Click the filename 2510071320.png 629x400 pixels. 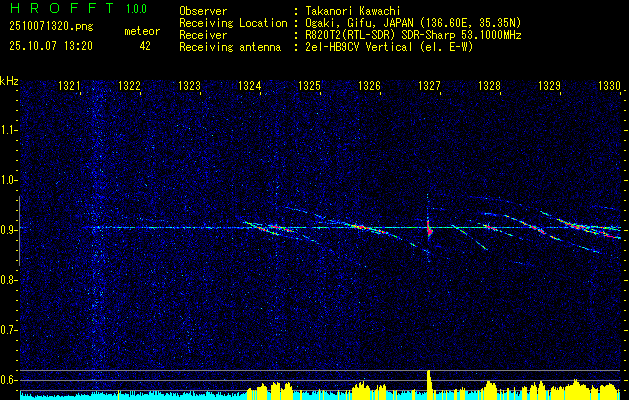click(x=51, y=27)
